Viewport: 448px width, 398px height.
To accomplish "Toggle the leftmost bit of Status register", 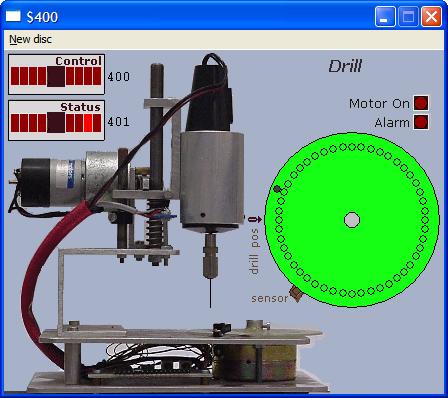I will tap(15, 123).
